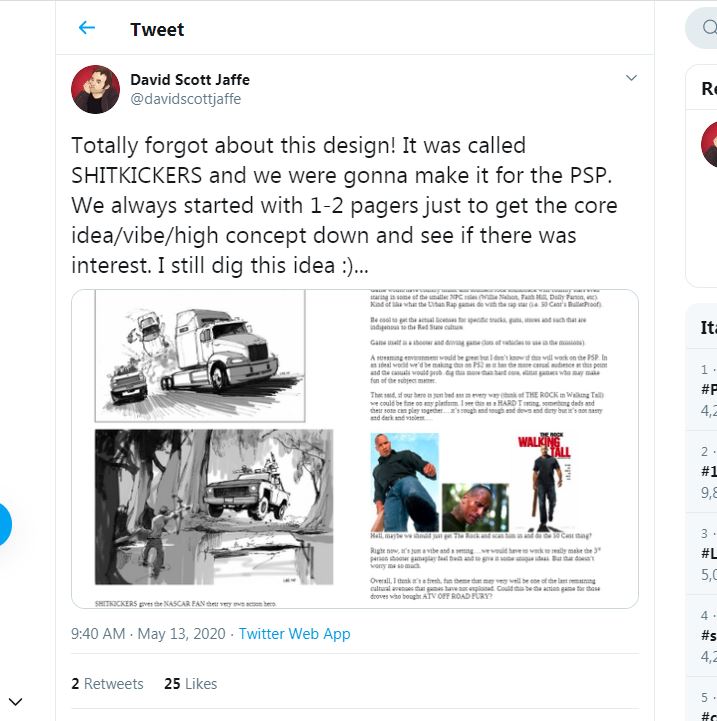Open the Twitter Web App link
This screenshot has width=717, height=721.
tap(294, 634)
